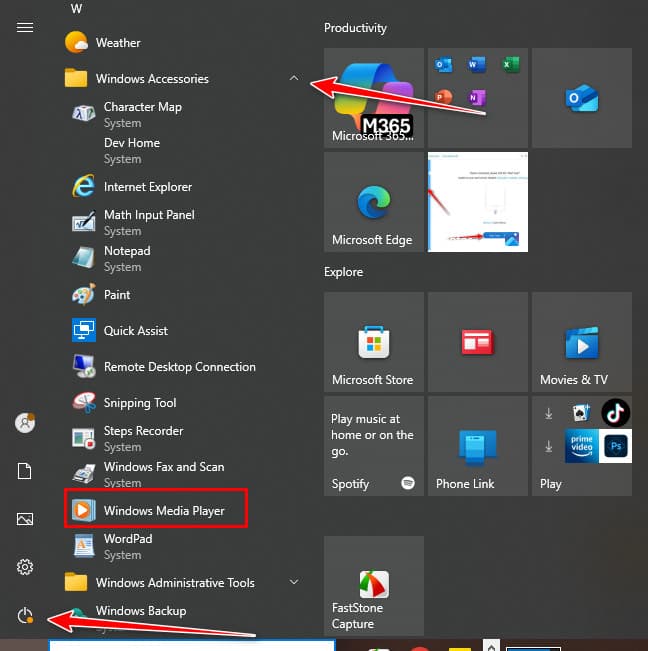Open the Pictures sidebar icon
This screenshot has height=651, width=648.
(25, 519)
